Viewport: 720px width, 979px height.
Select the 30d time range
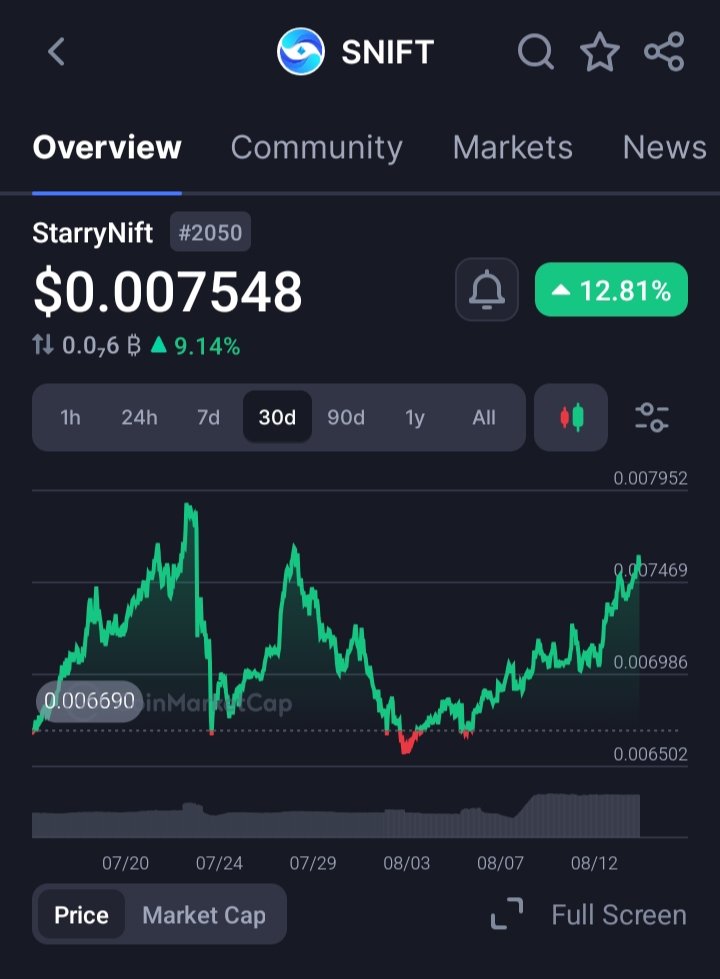tap(277, 417)
